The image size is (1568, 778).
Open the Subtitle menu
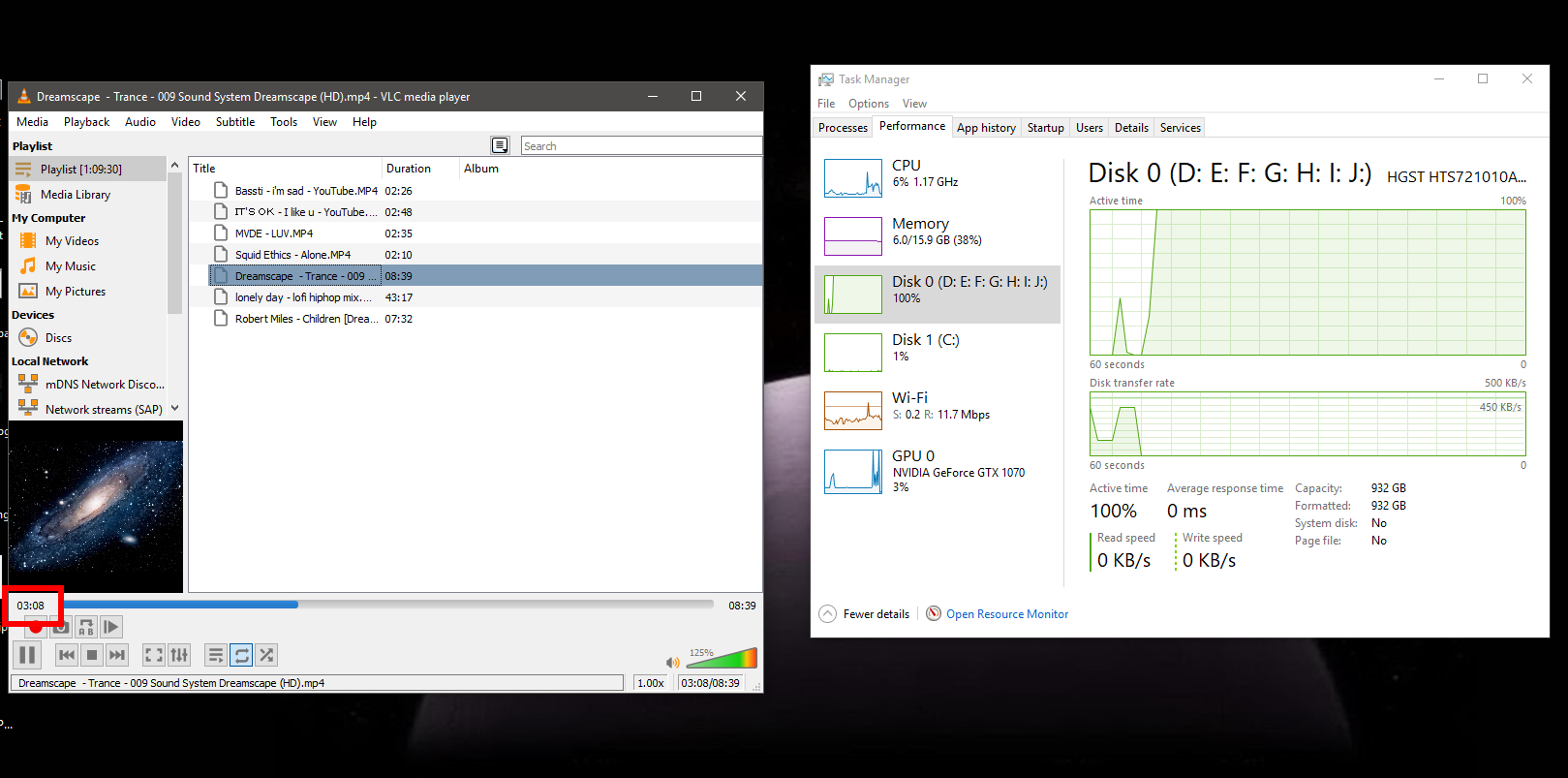pos(235,122)
